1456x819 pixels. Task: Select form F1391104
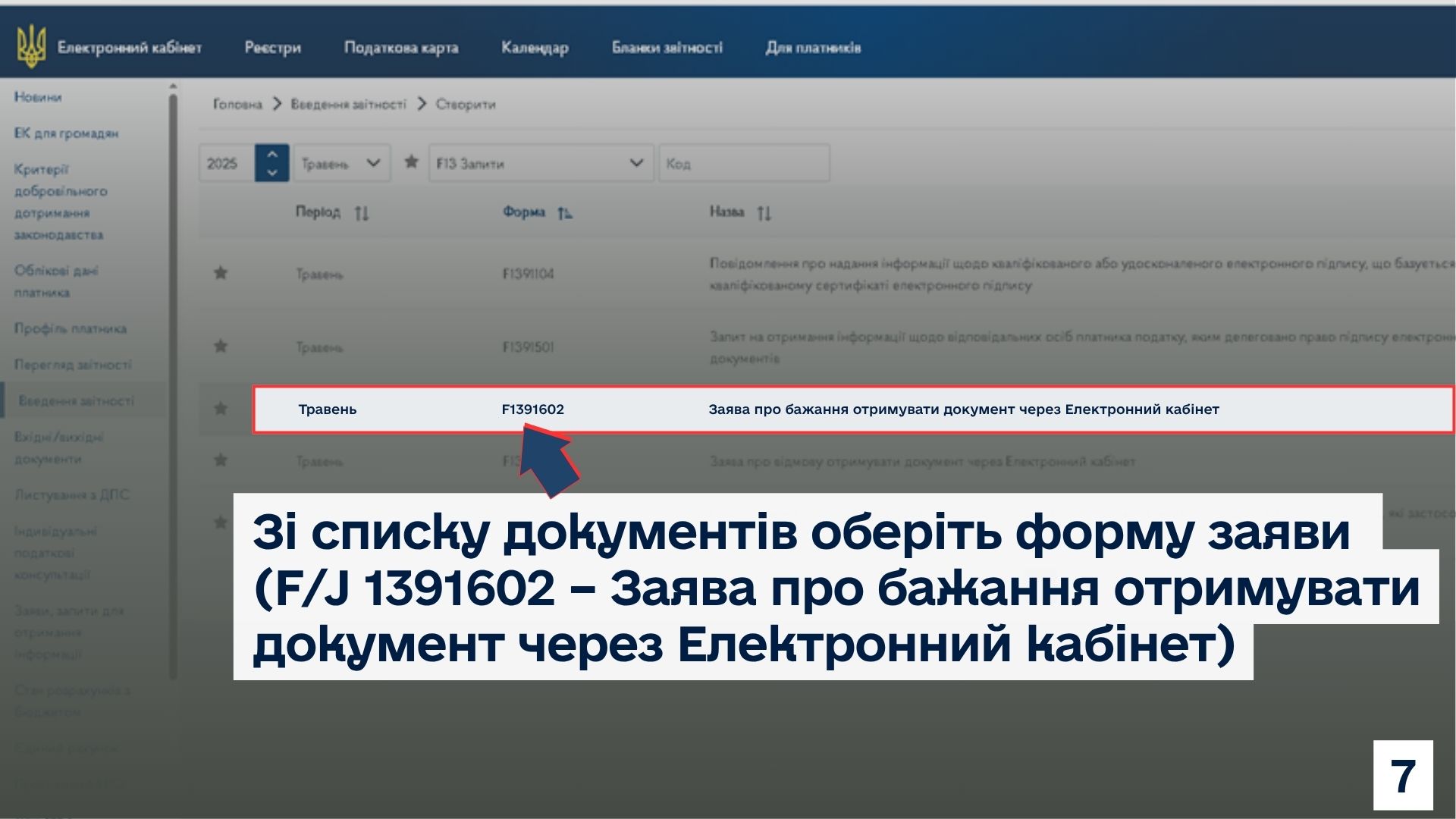(528, 274)
